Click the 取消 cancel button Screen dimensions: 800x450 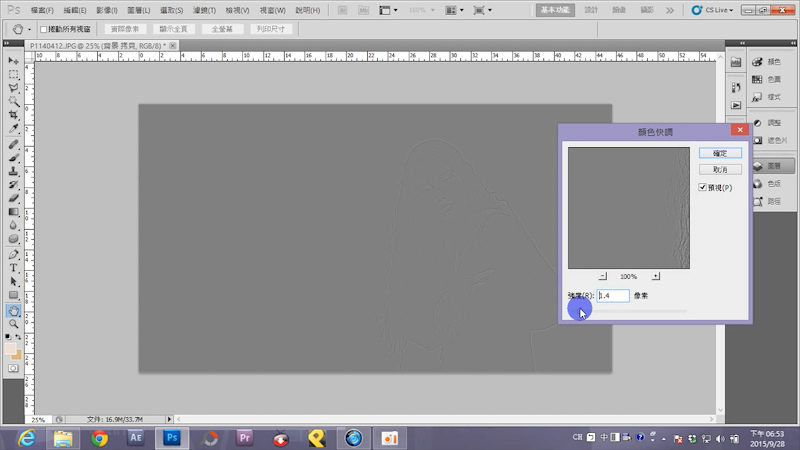[720, 170]
